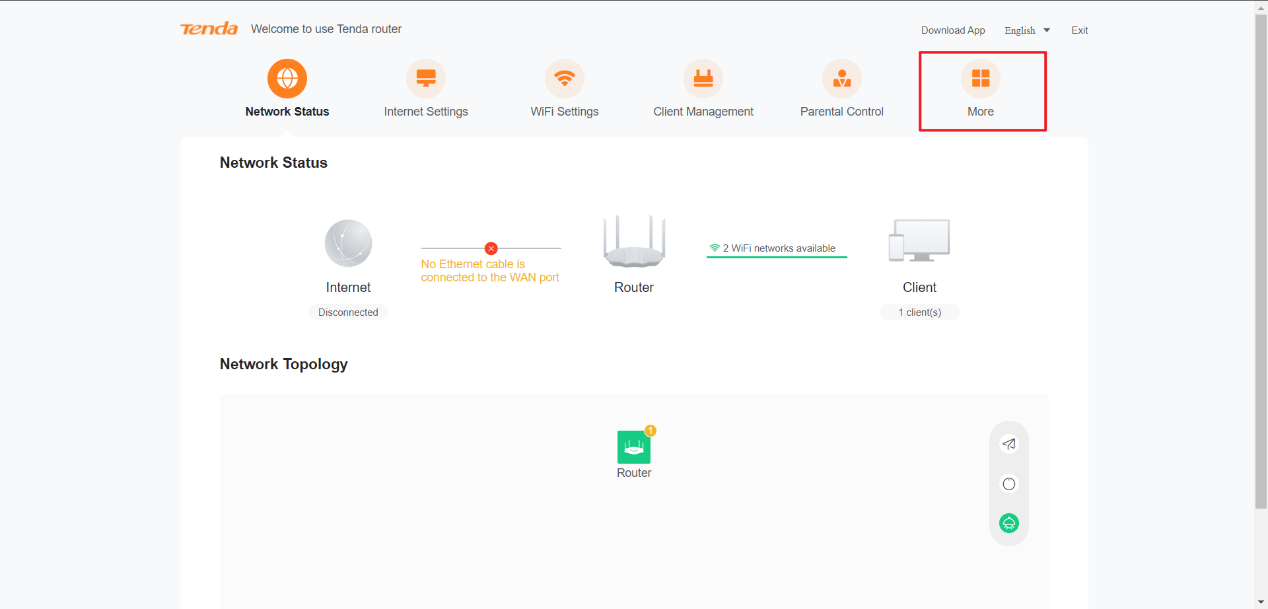Click the paper plane icon in topology
This screenshot has height=609, width=1268.
coord(1009,445)
